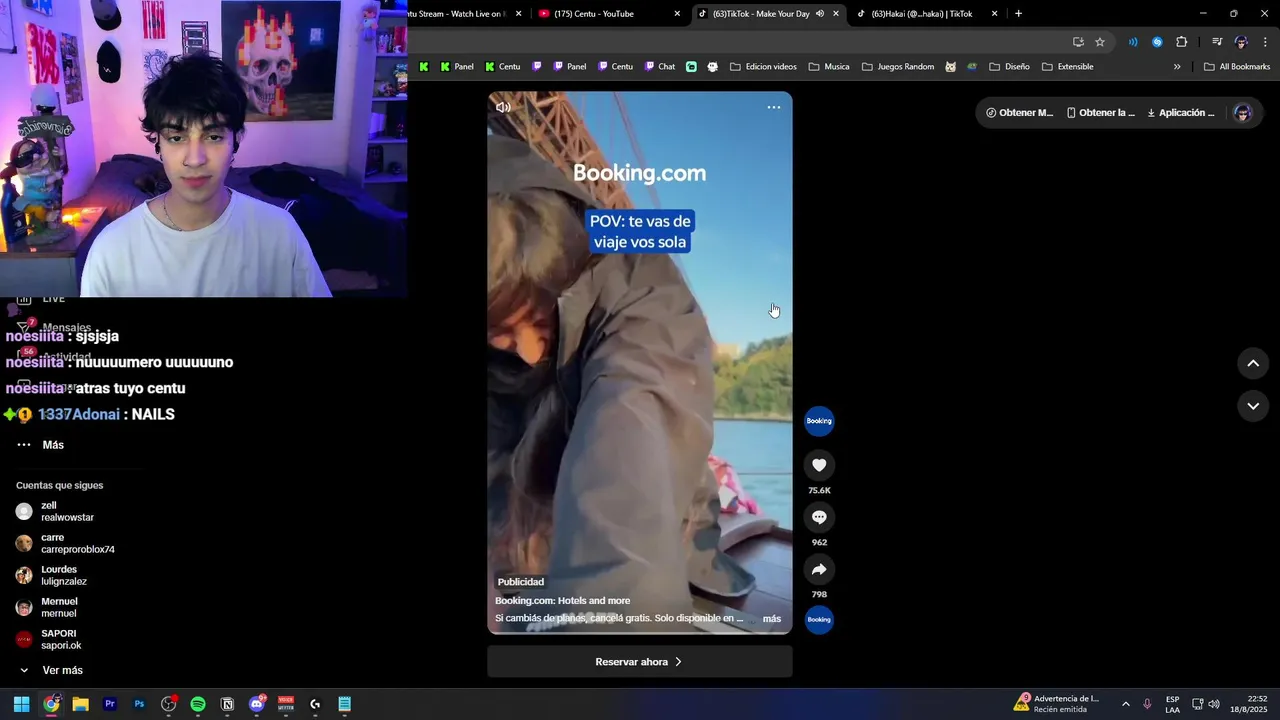Viewport: 1280px width, 720px height.
Task: Open the Windows Start menu
Action: pos(21,704)
